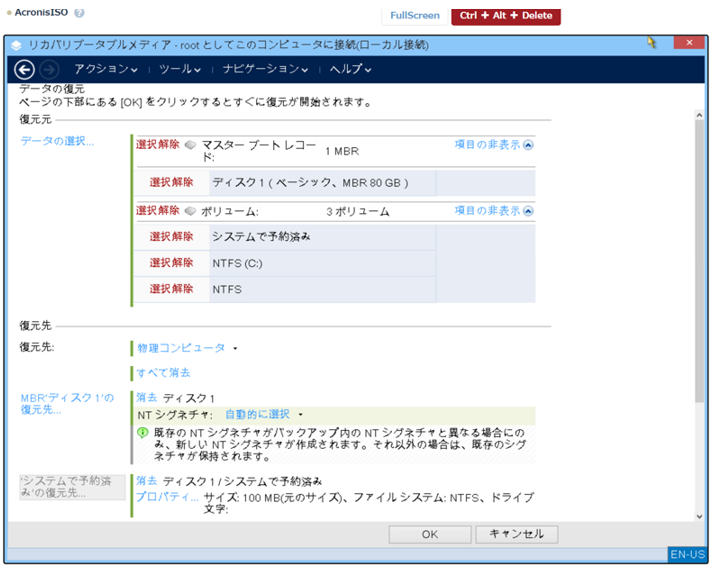The height and width of the screenshot is (566, 711).
Task: Click the データの選択... link
Action: [x=57, y=141]
